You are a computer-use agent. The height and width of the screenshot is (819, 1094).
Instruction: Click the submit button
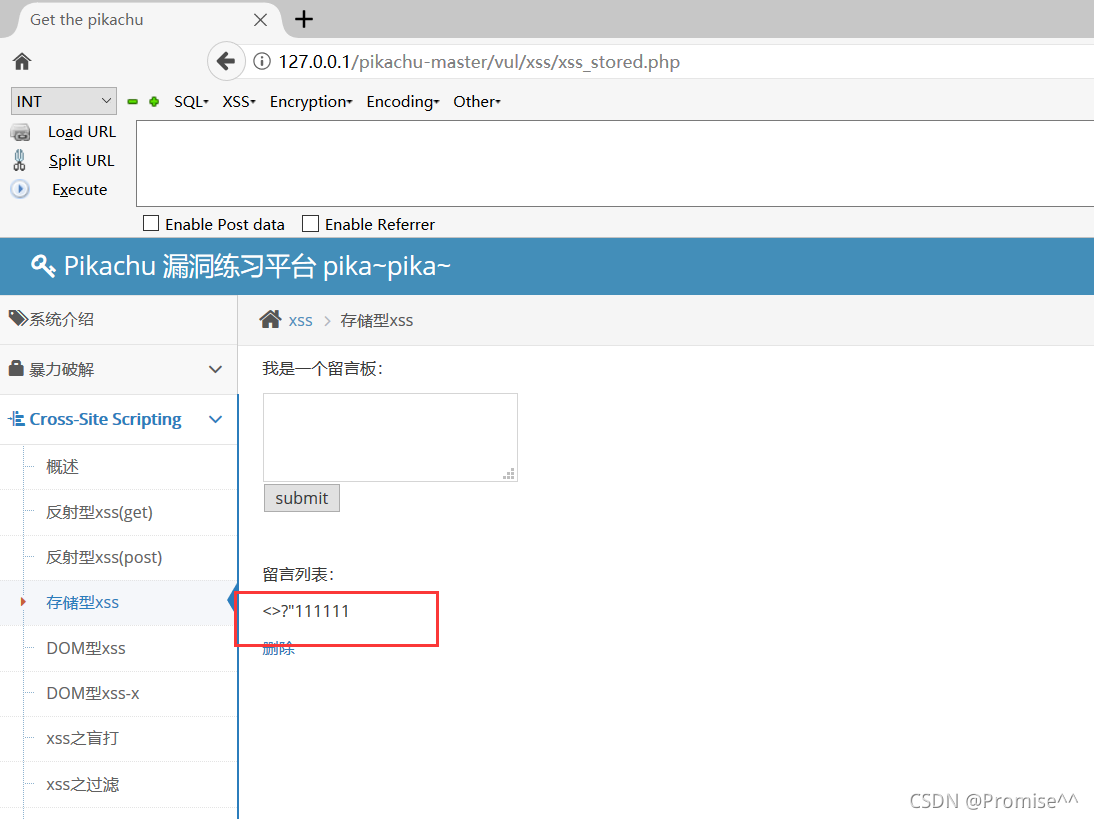pos(301,498)
